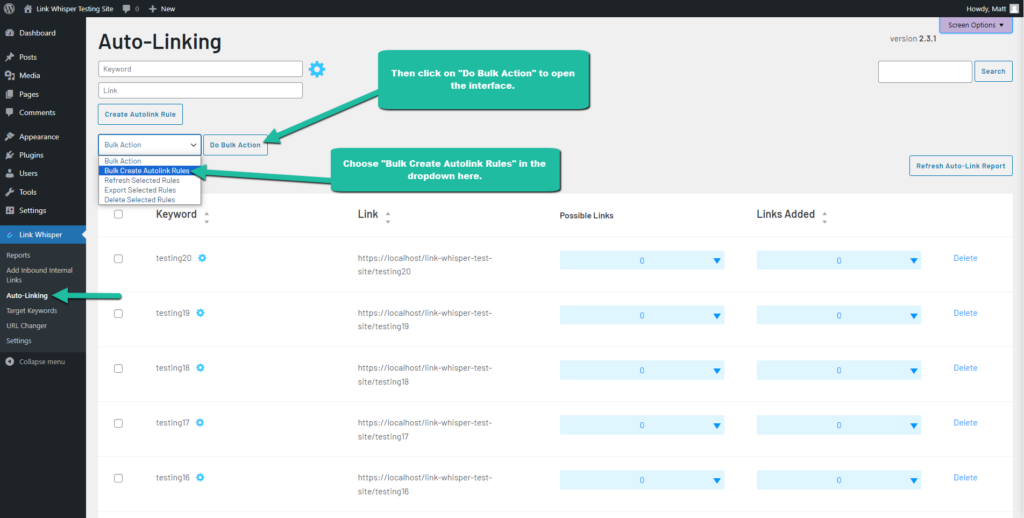Check the testing19 row checkbox

118,314
